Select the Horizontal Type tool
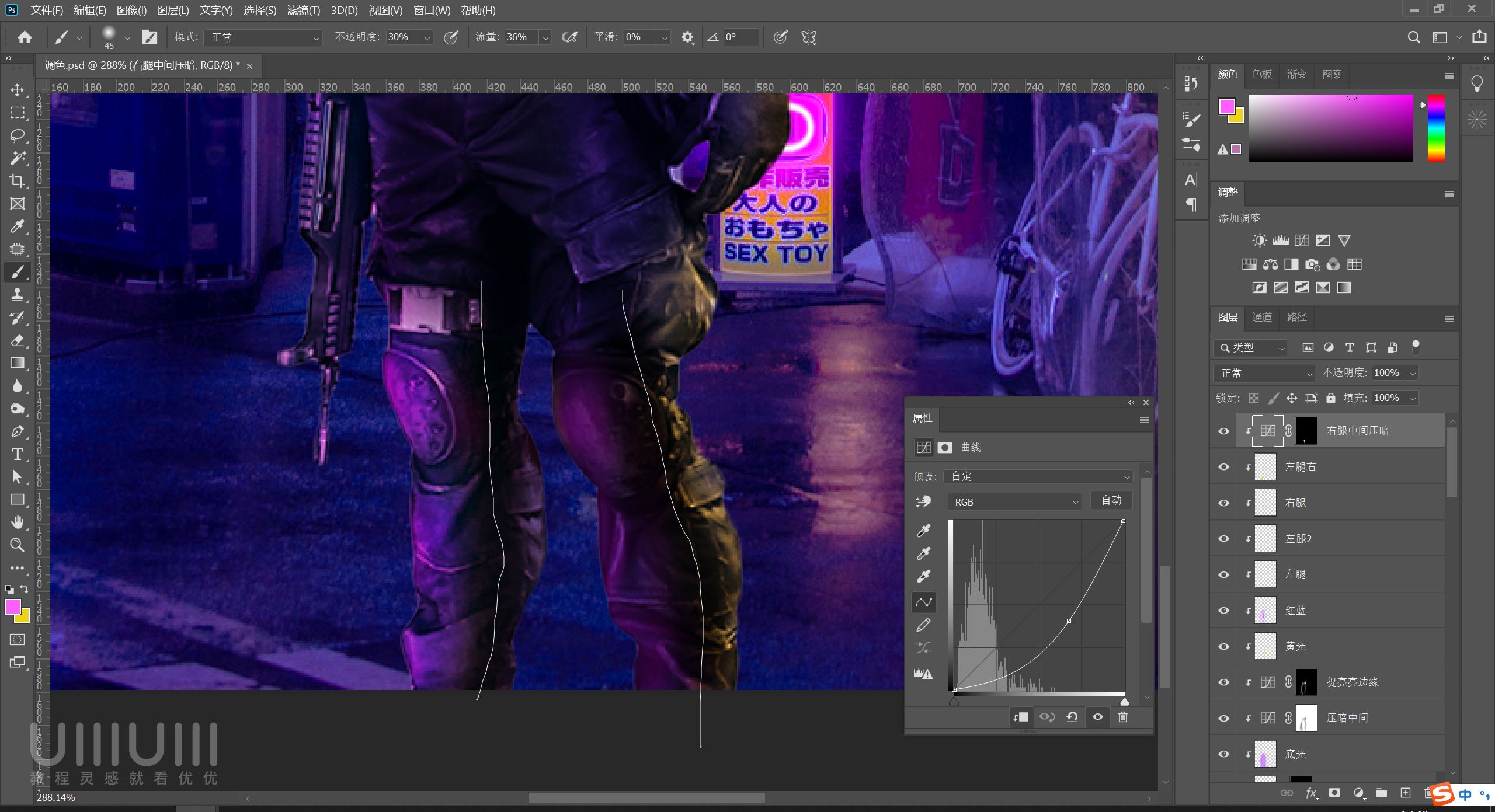The height and width of the screenshot is (812, 1495). 18,454
